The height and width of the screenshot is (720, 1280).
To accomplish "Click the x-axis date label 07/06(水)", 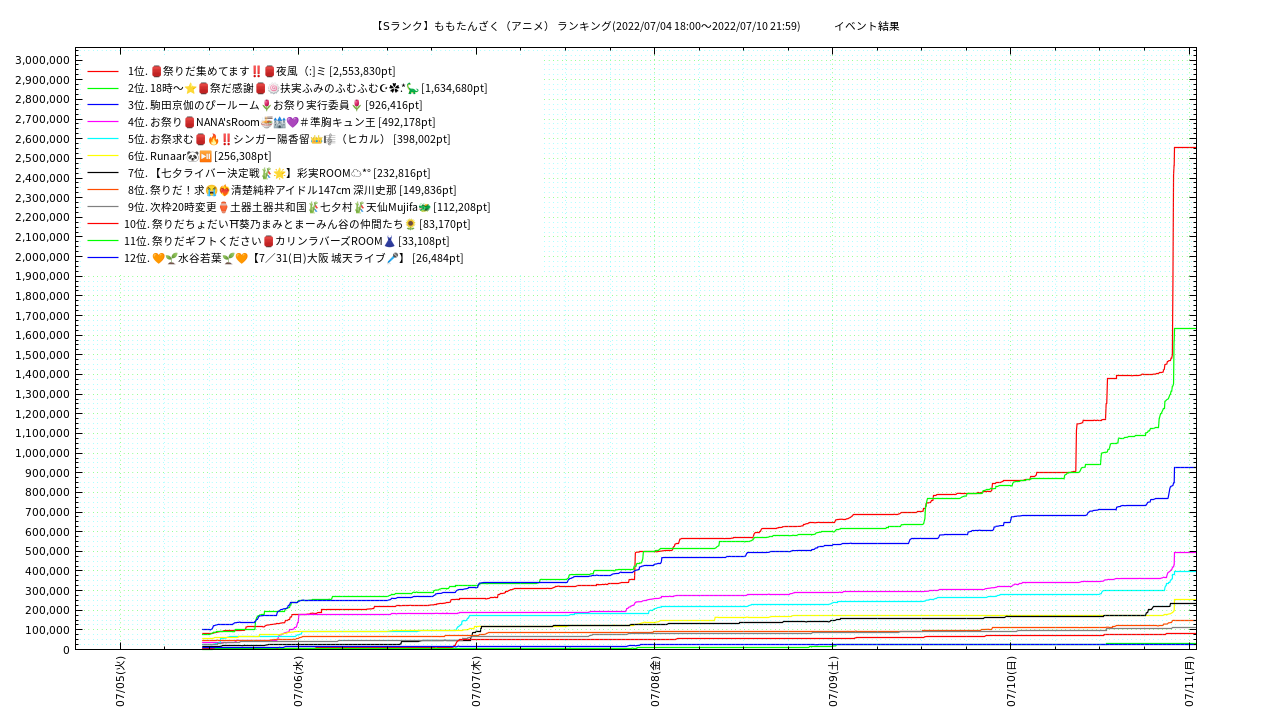I will 298,682.
